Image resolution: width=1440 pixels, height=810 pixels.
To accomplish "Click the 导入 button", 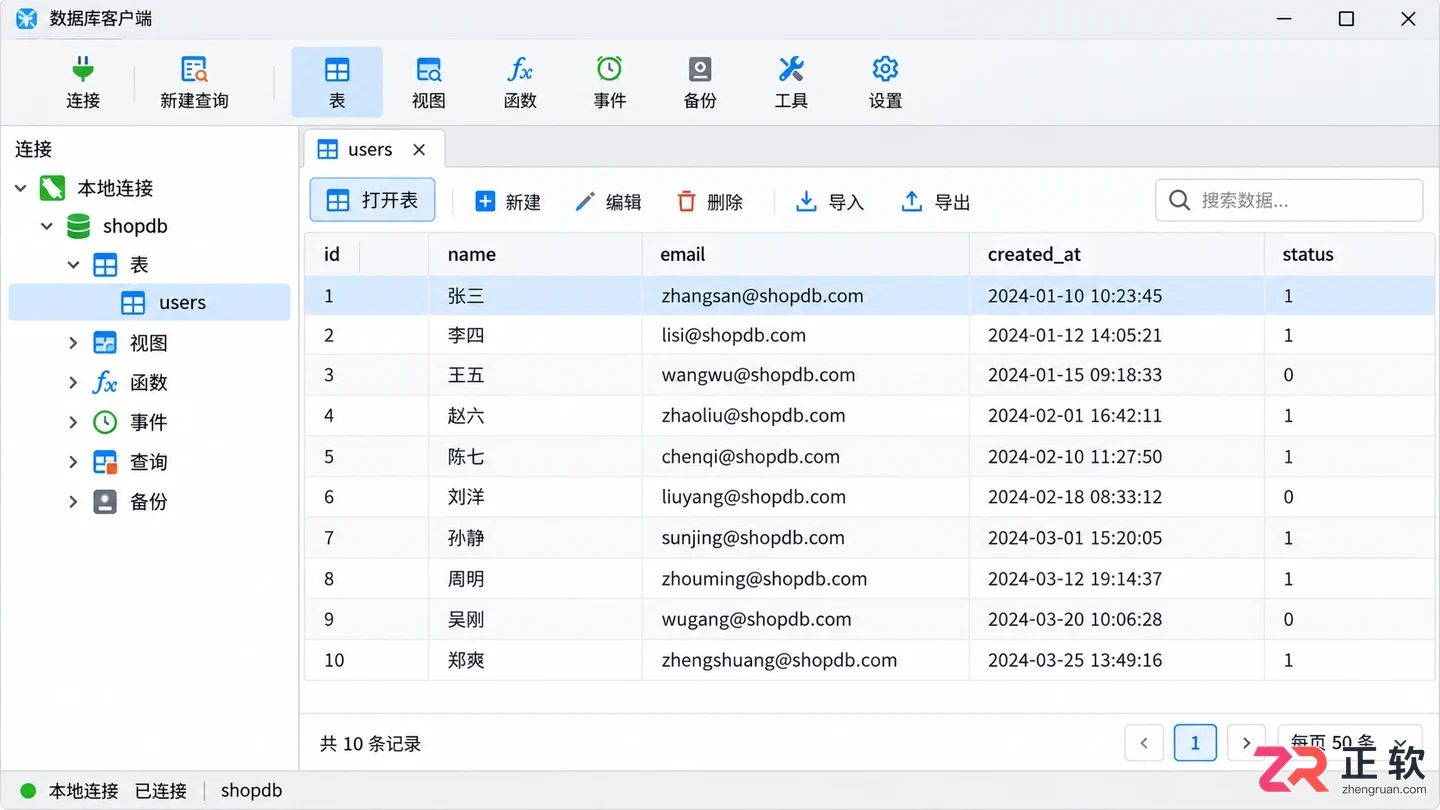I will [829, 202].
